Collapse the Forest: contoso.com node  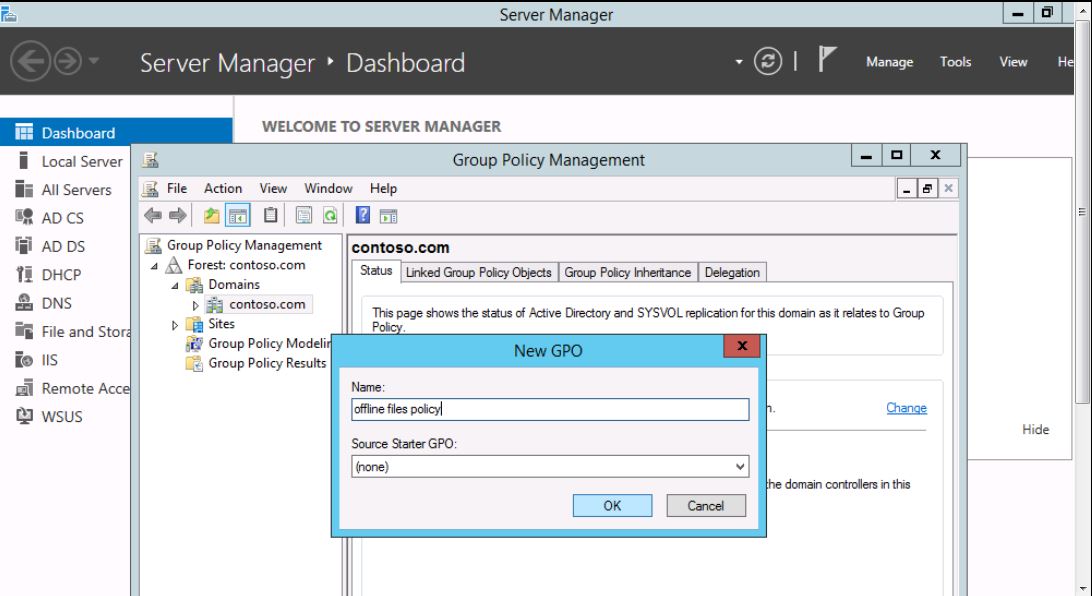pos(155,266)
